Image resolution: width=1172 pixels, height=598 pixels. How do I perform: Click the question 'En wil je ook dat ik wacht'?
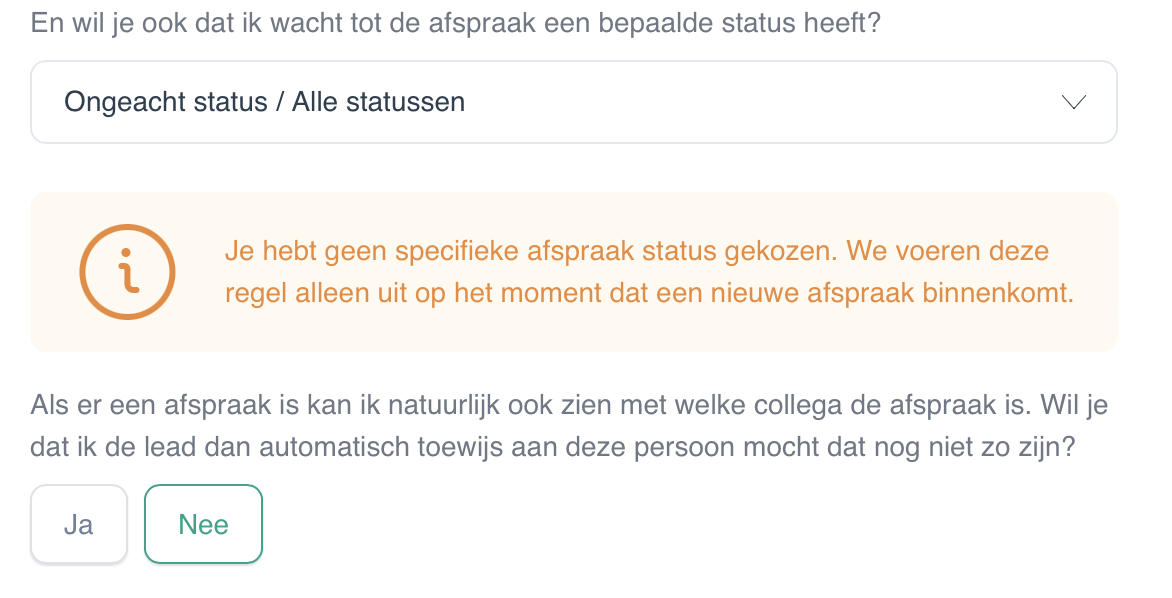pyautogui.click(x=455, y=22)
